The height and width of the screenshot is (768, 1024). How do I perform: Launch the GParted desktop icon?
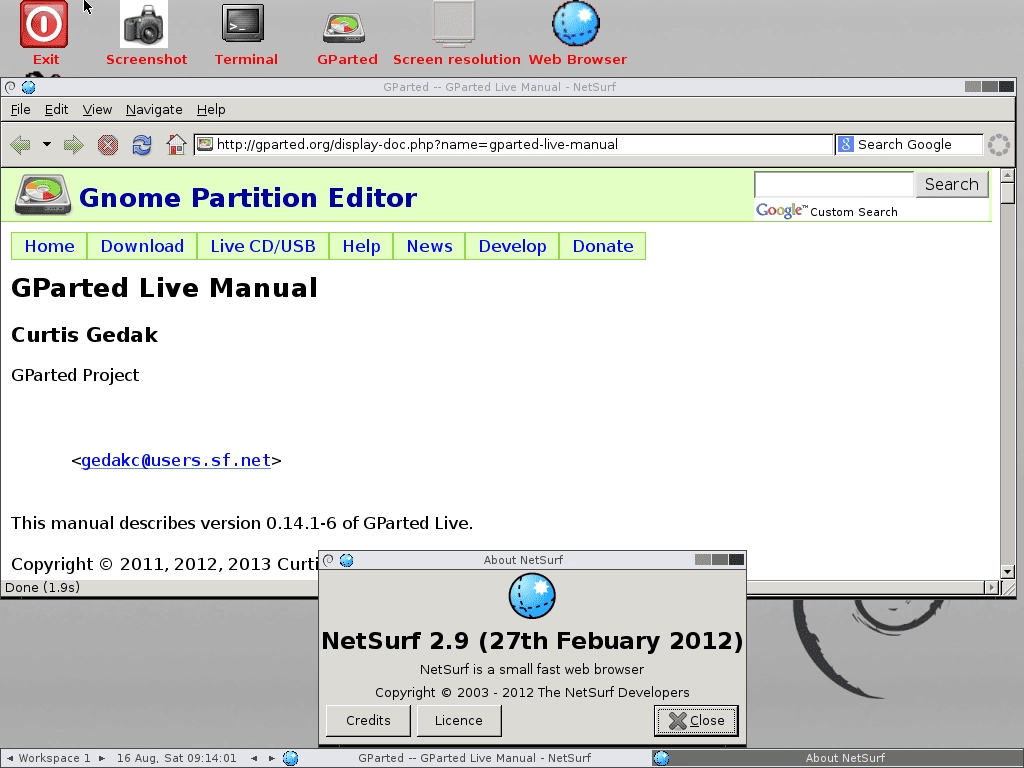[344, 27]
